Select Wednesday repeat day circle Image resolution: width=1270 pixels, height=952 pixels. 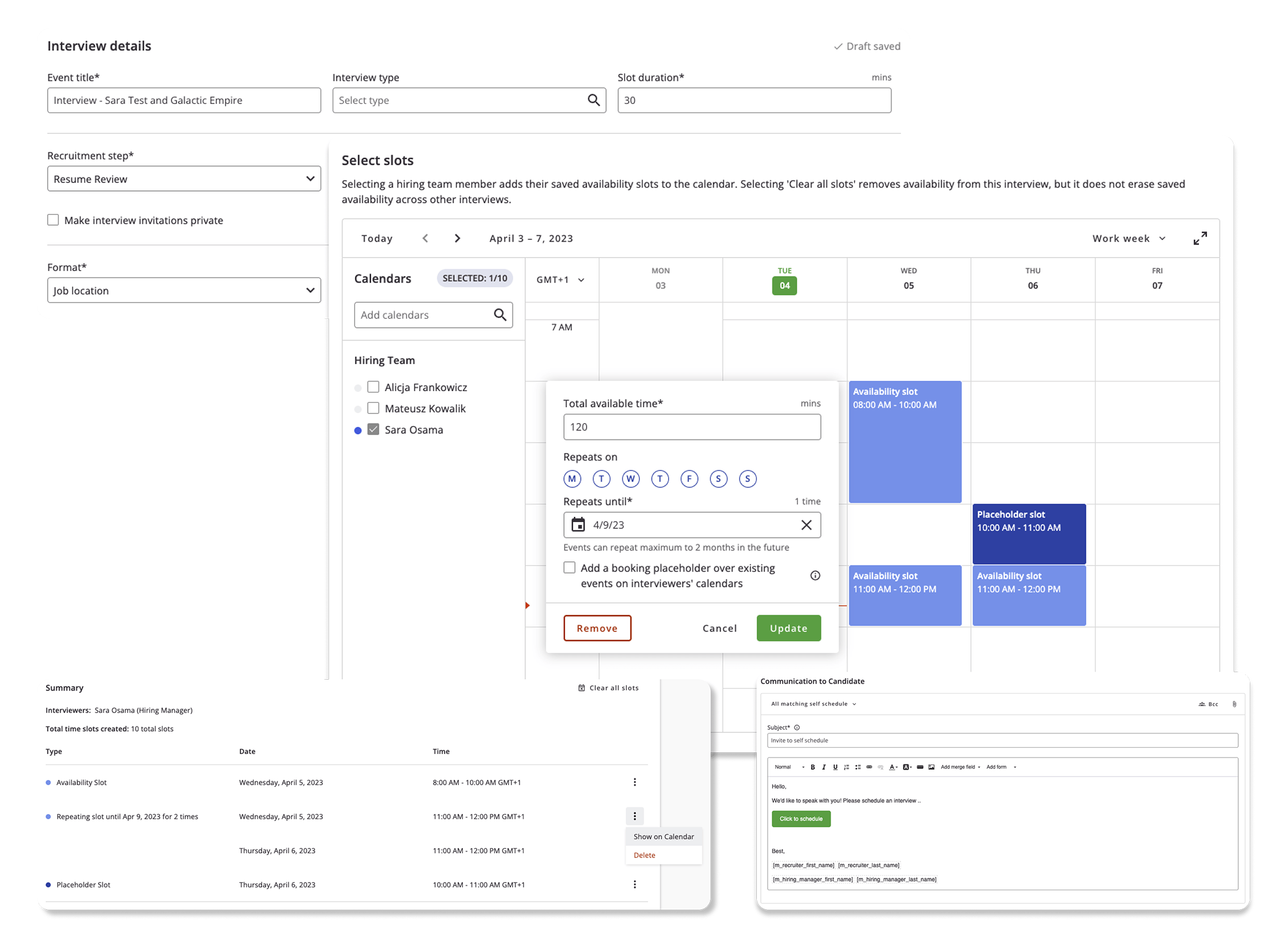(630, 478)
